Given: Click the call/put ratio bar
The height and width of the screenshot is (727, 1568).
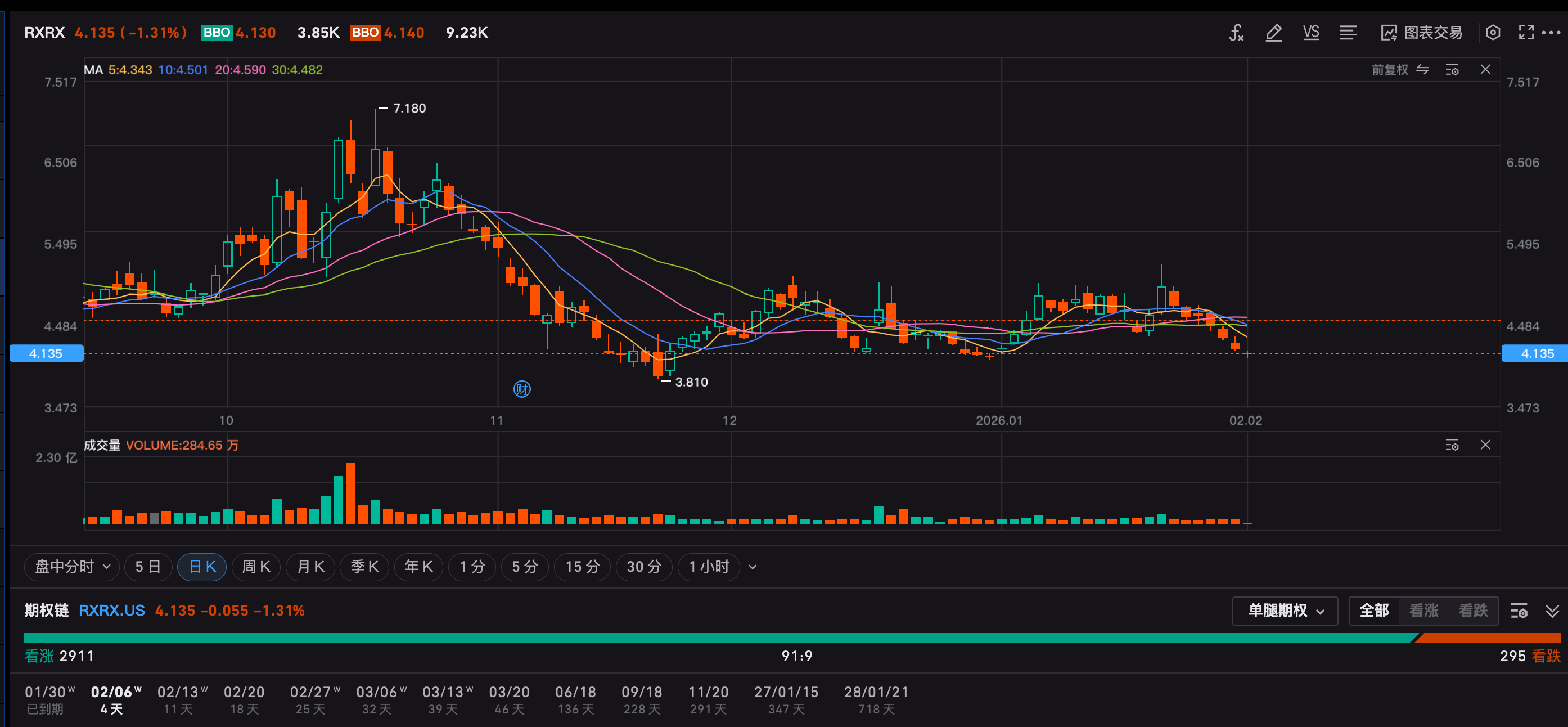Looking at the screenshot, I should [791, 638].
